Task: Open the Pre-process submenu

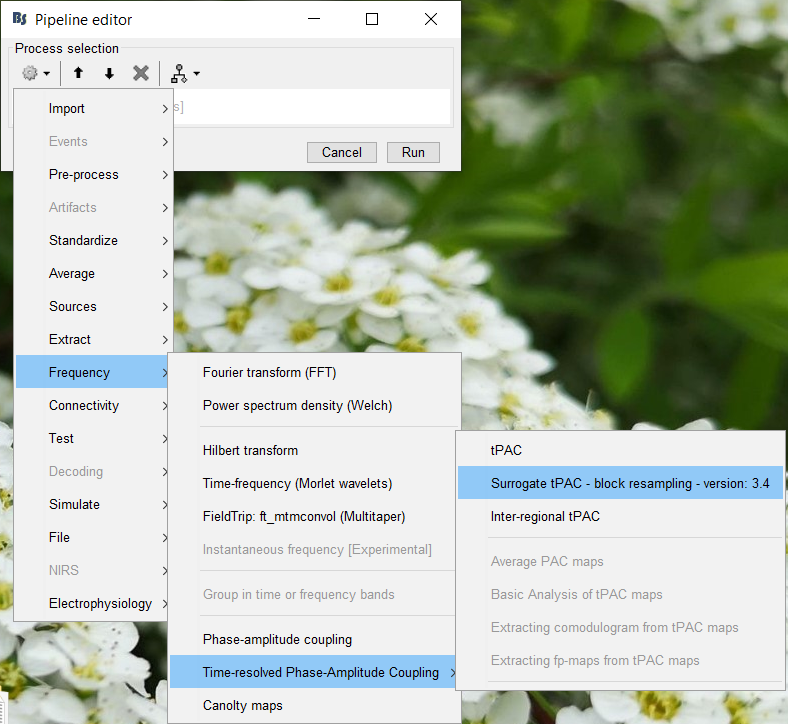Action: (94, 174)
